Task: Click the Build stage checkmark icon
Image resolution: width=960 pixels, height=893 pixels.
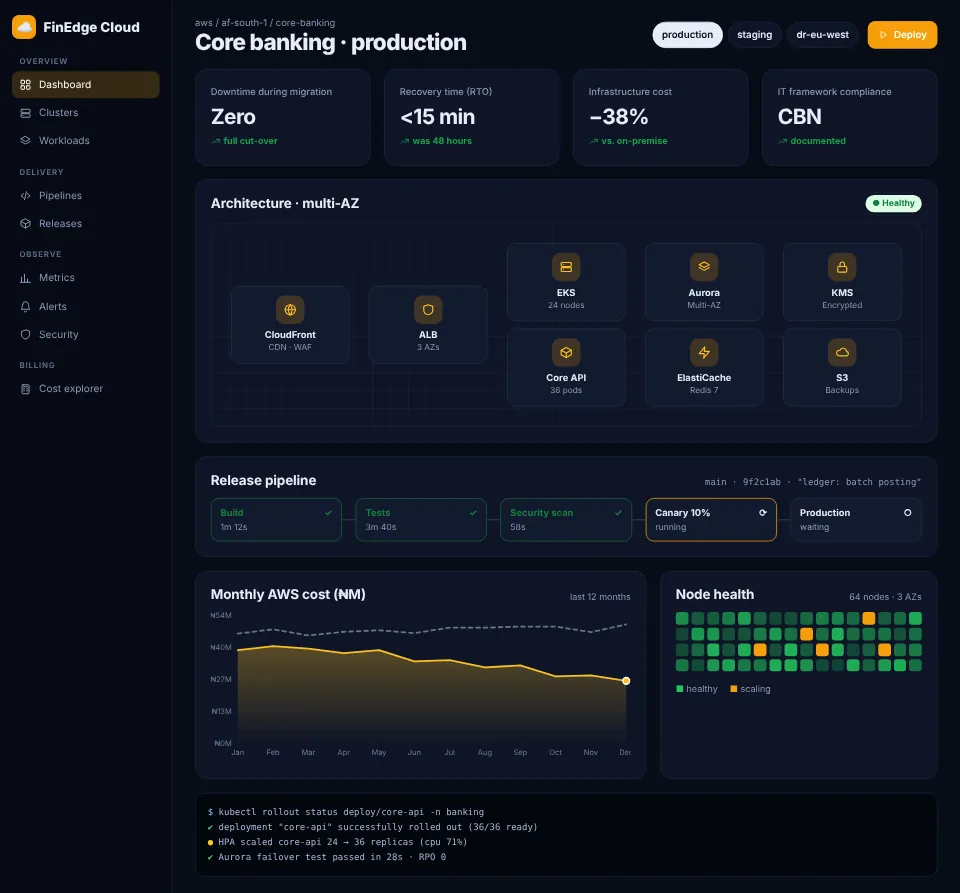Action: [x=328, y=513]
